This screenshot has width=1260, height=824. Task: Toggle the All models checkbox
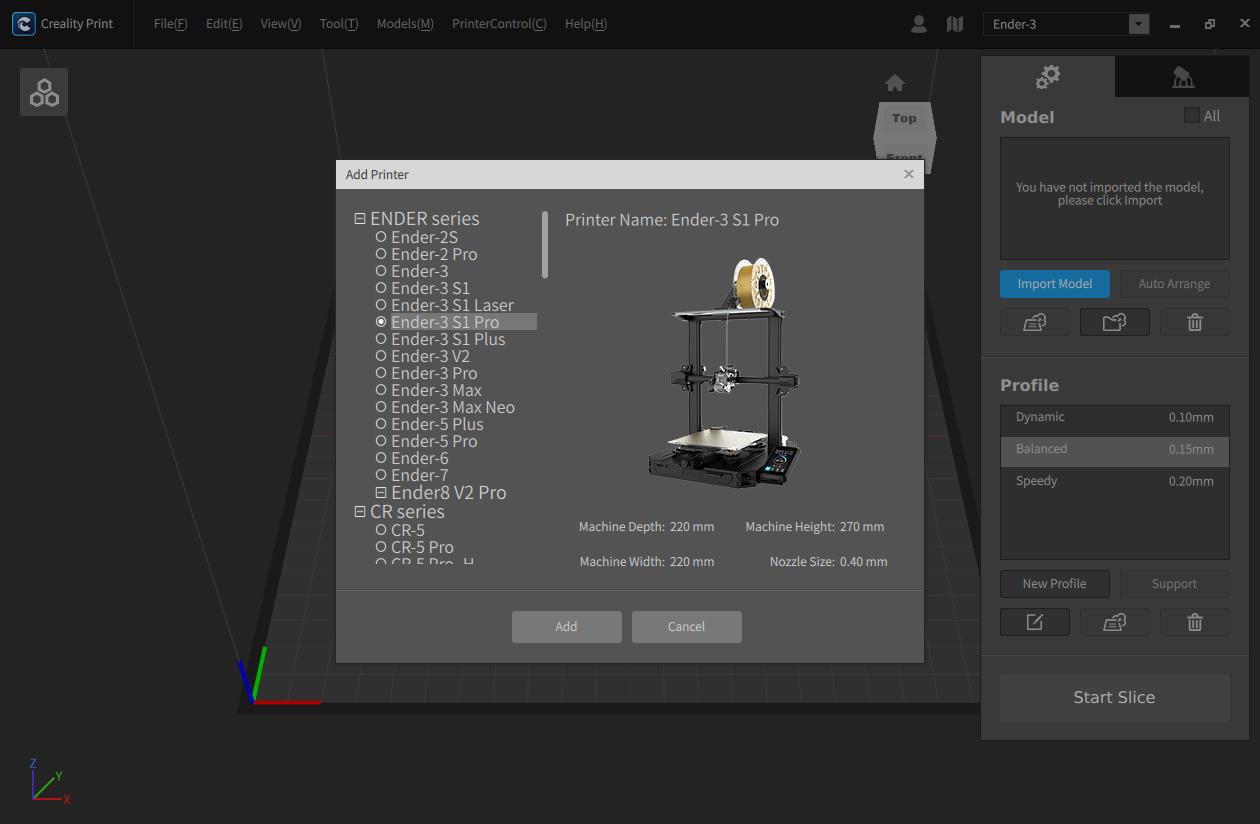[x=1191, y=116]
